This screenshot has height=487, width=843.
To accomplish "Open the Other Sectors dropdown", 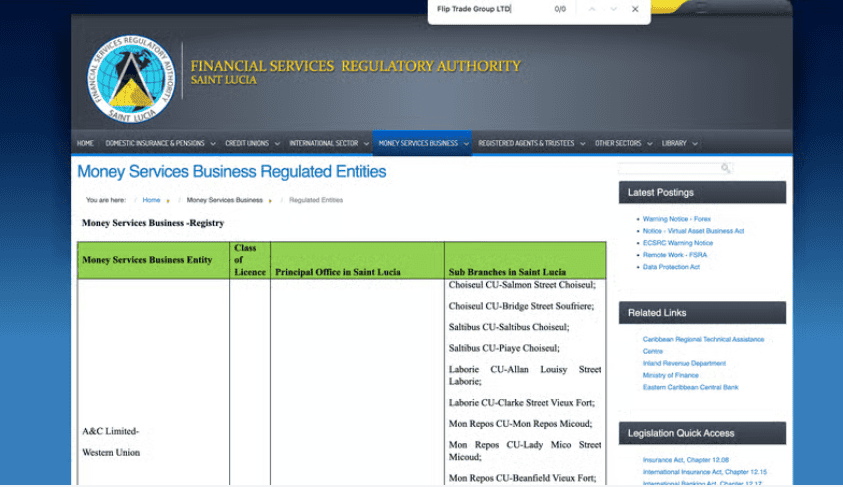I will (x=622, y=143).
